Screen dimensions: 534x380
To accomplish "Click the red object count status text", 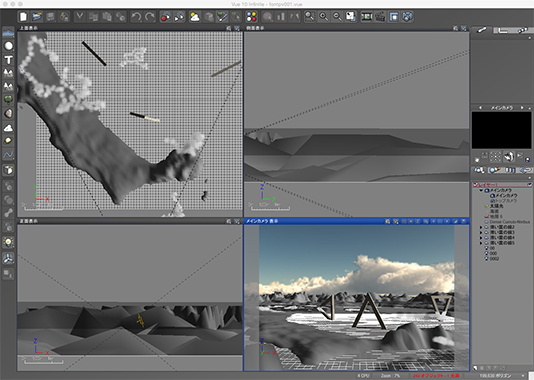I will click(x=436, y=376).
